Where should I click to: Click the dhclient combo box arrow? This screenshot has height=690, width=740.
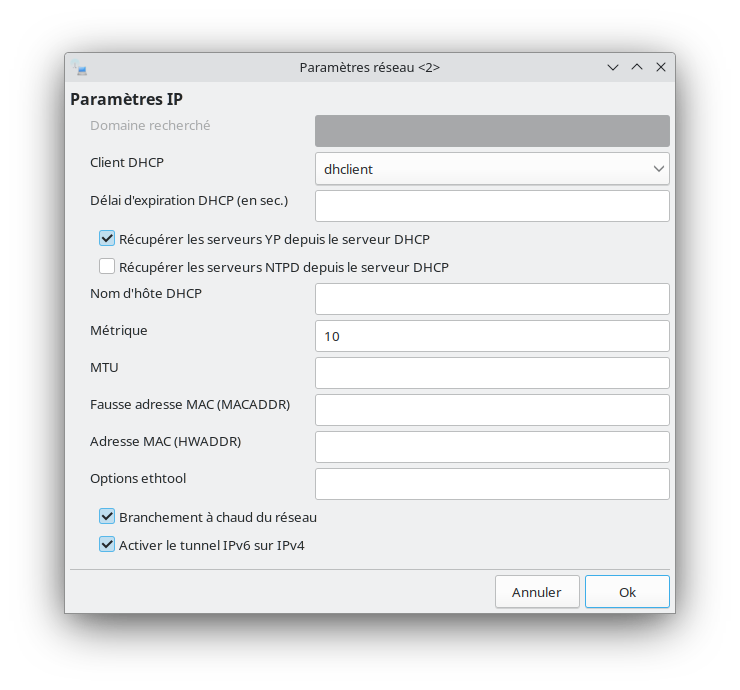[x=659, y=169]
